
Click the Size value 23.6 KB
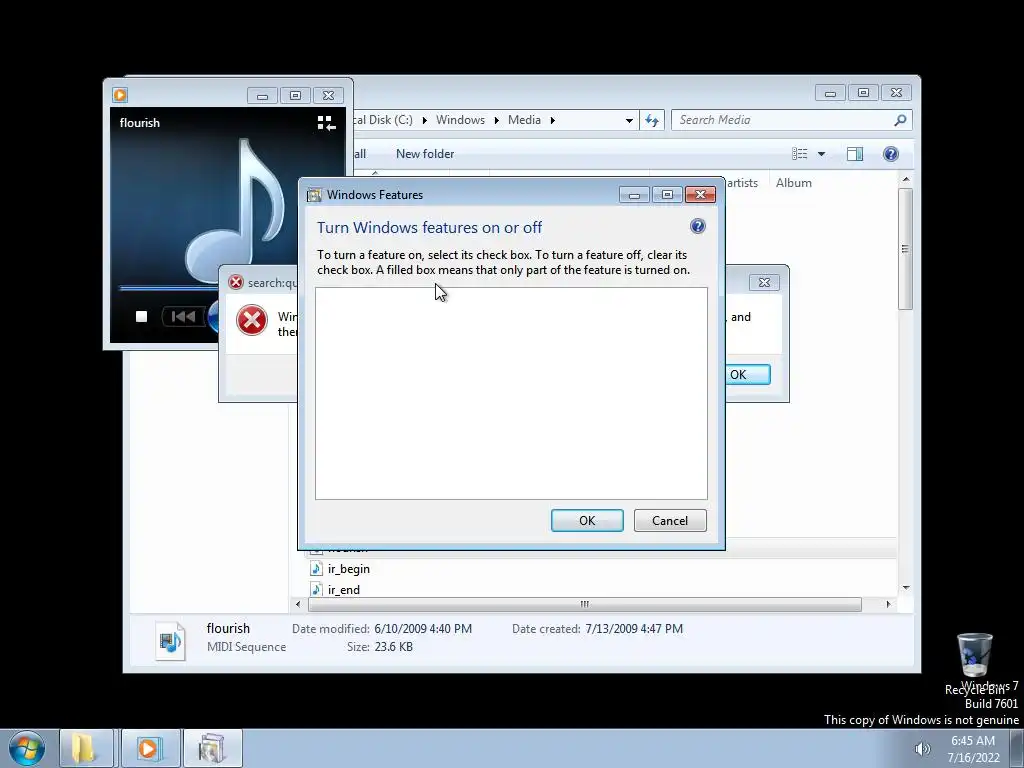click(x=393, y=647)
